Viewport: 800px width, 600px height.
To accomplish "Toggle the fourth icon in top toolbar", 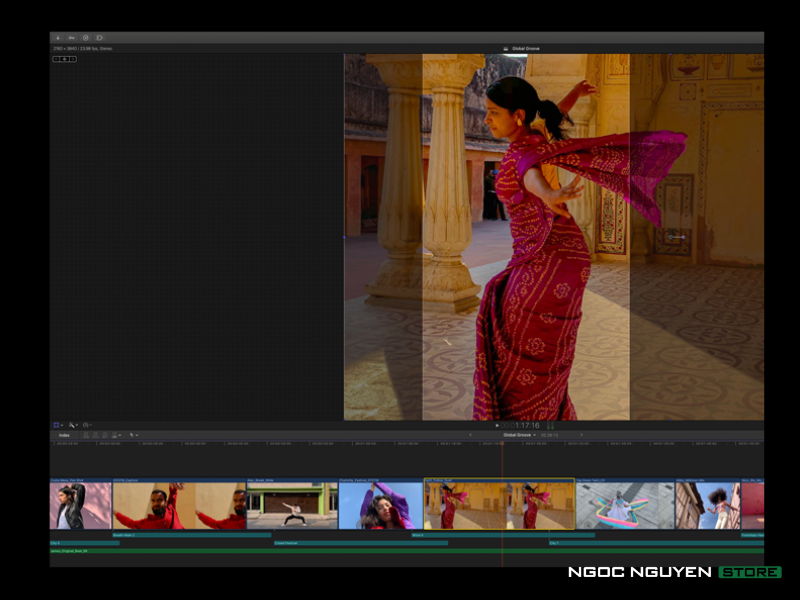I will click(x=99, y=38).
